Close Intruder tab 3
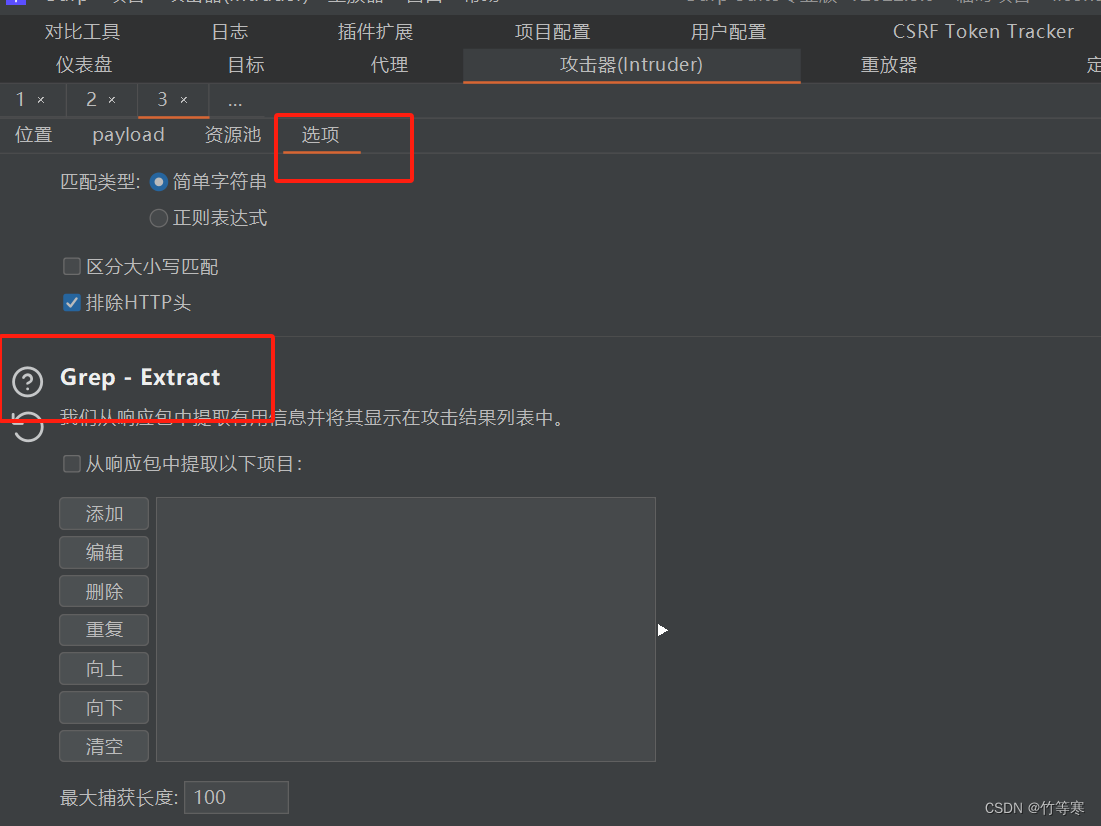 (184, 100)
